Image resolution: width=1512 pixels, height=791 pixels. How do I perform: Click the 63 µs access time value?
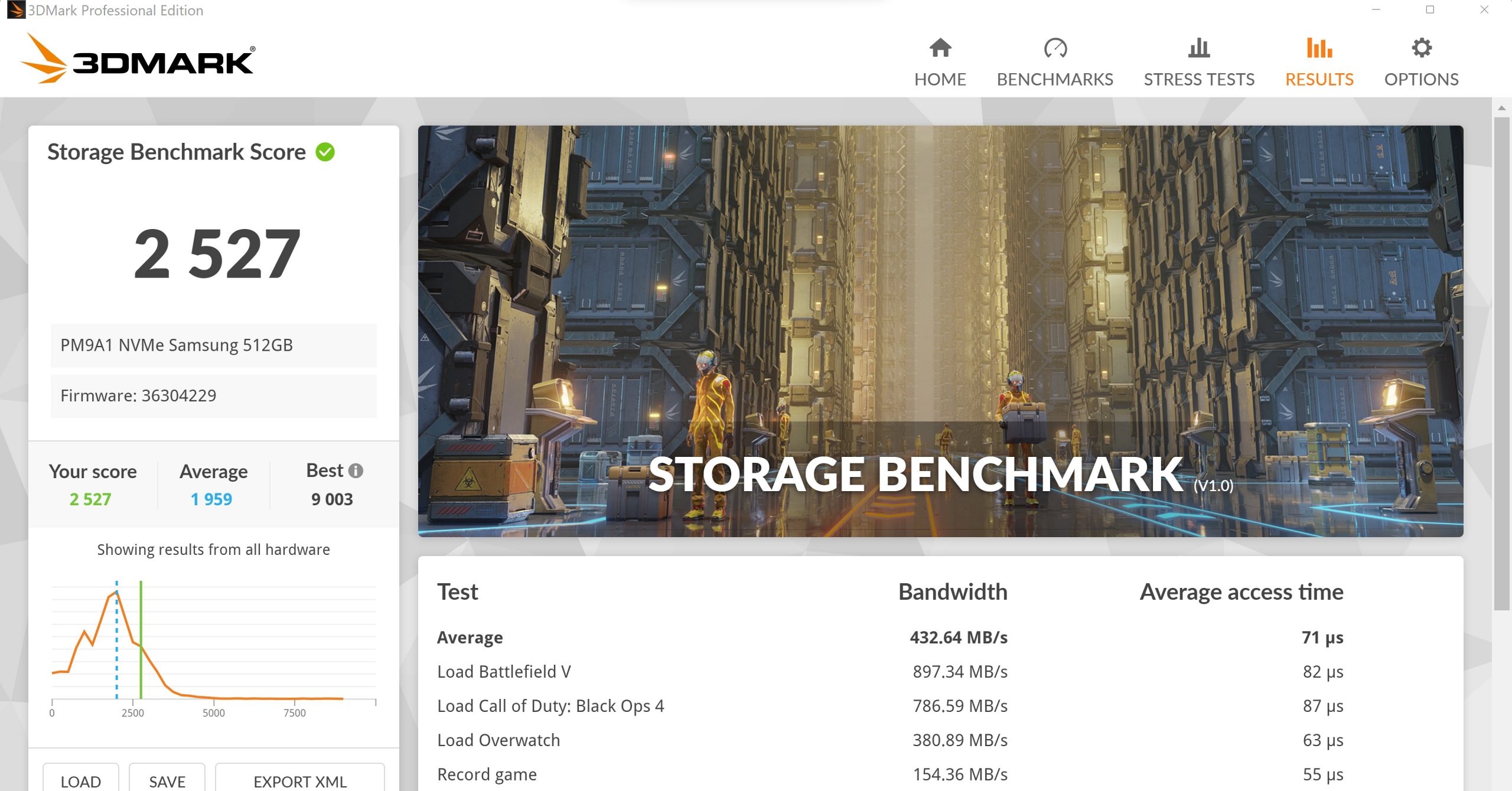1323,740
